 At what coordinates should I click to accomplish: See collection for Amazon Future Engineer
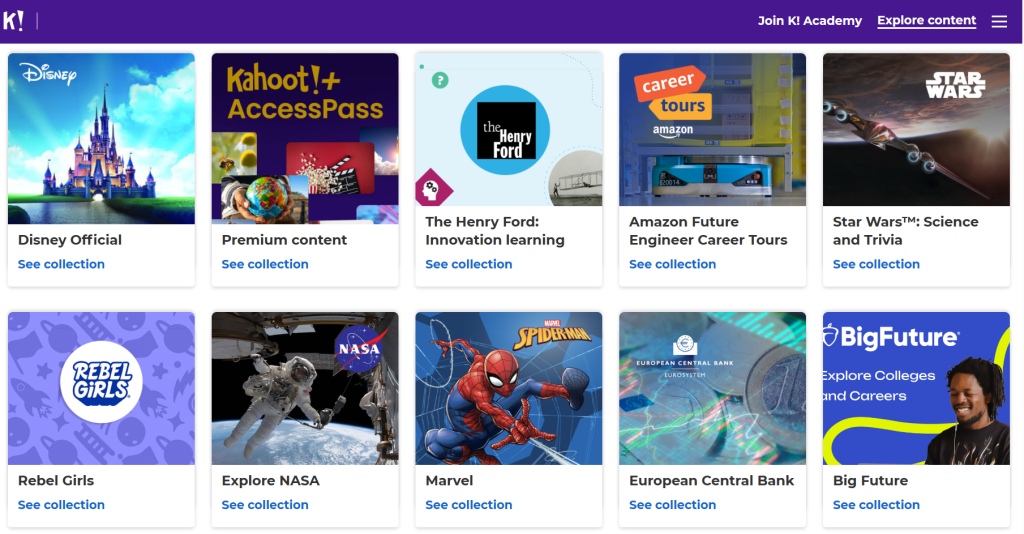click(x=673, y=264)
